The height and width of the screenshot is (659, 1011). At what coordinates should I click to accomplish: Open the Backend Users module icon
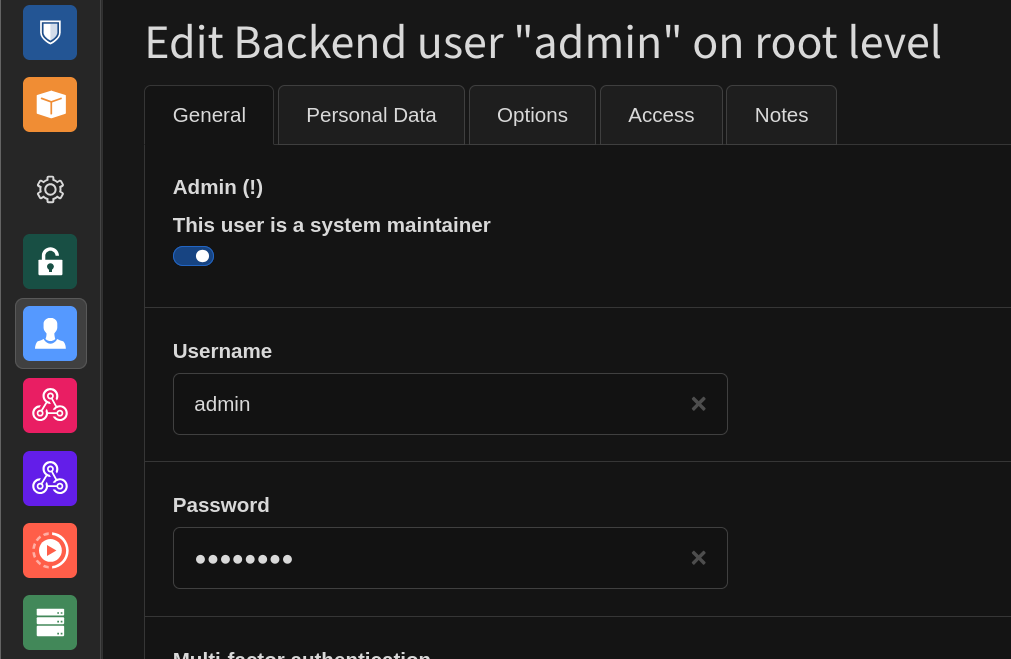click(50, 333)
